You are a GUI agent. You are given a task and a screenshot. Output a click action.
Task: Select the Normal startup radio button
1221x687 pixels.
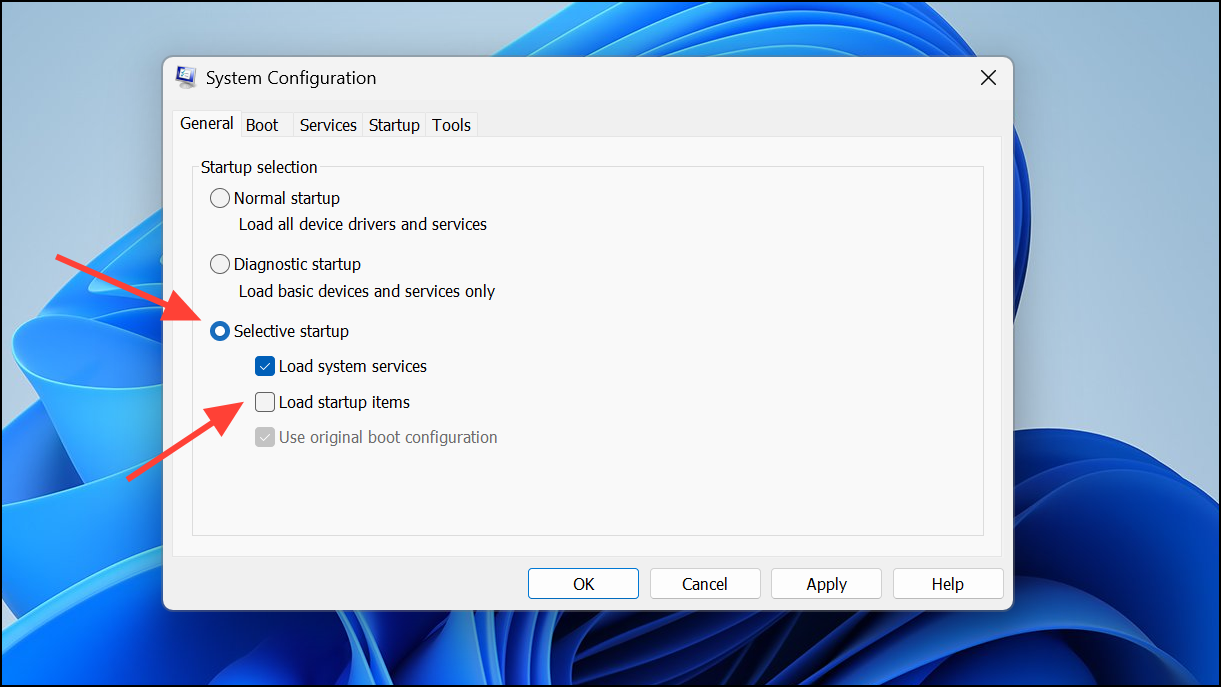pyautogui.click(x=220, y=198)
